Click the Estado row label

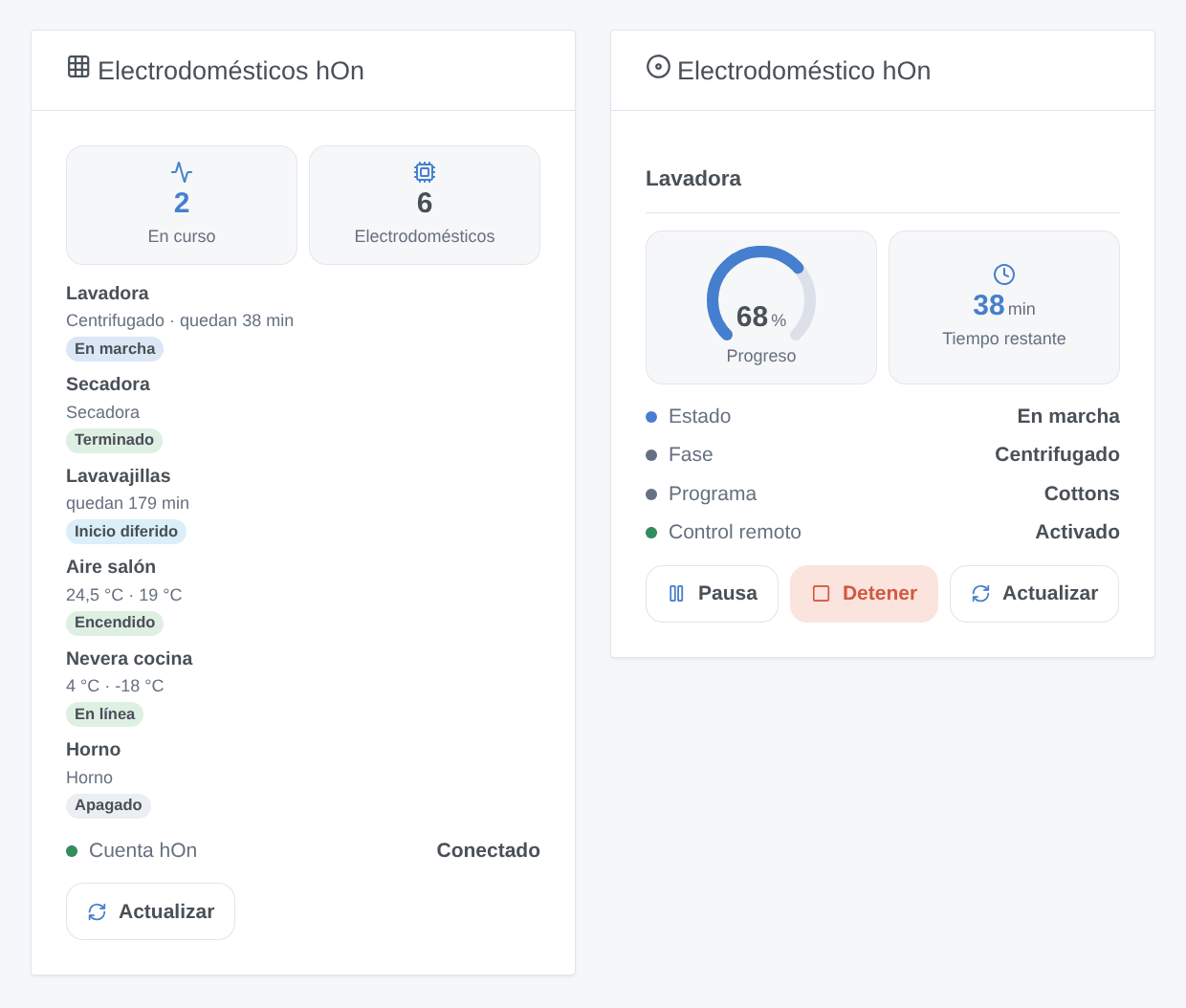point(699,417)
